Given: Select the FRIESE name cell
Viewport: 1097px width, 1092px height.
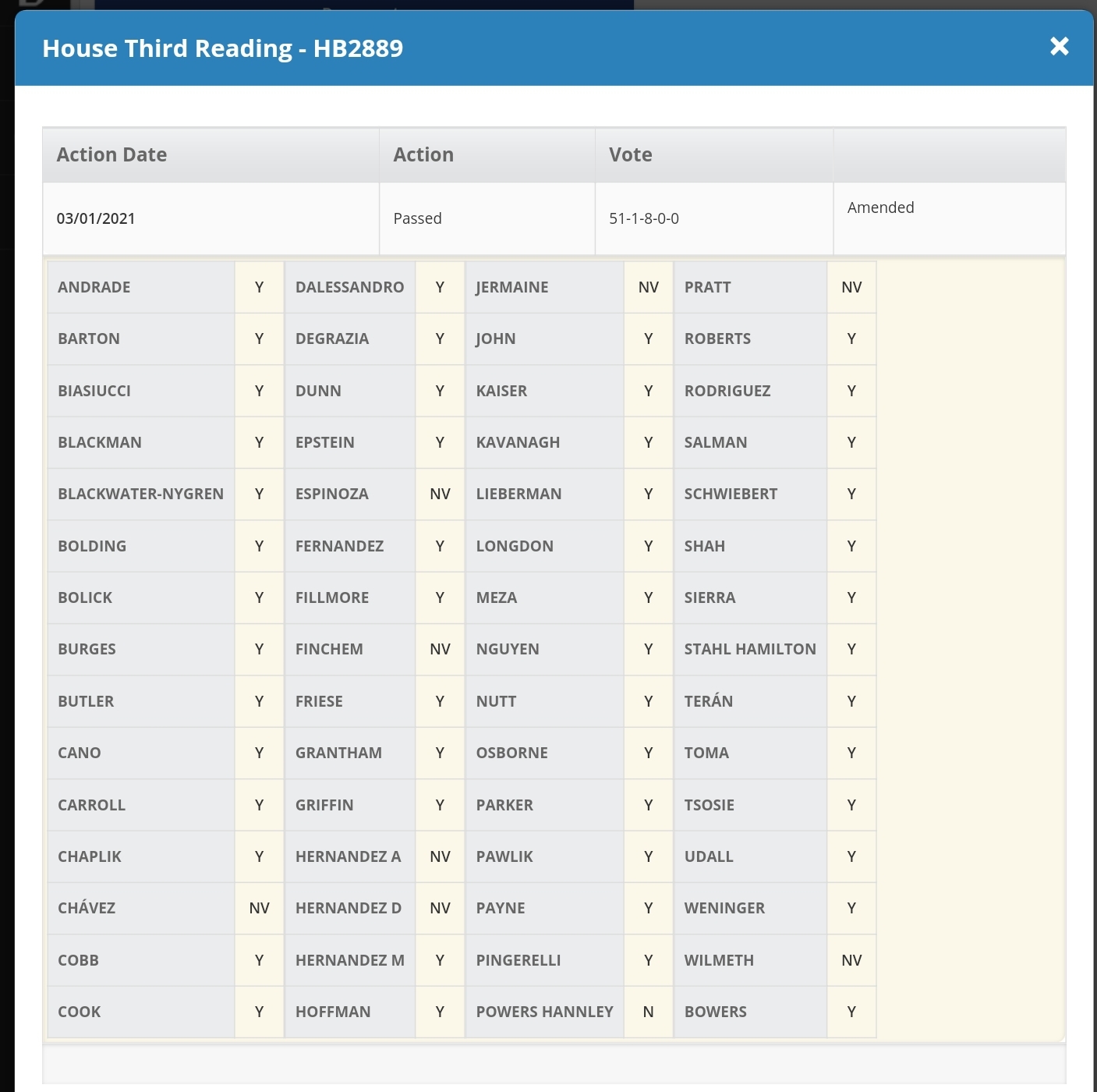Looking at the screenshot, I should [x=350, y=701].
